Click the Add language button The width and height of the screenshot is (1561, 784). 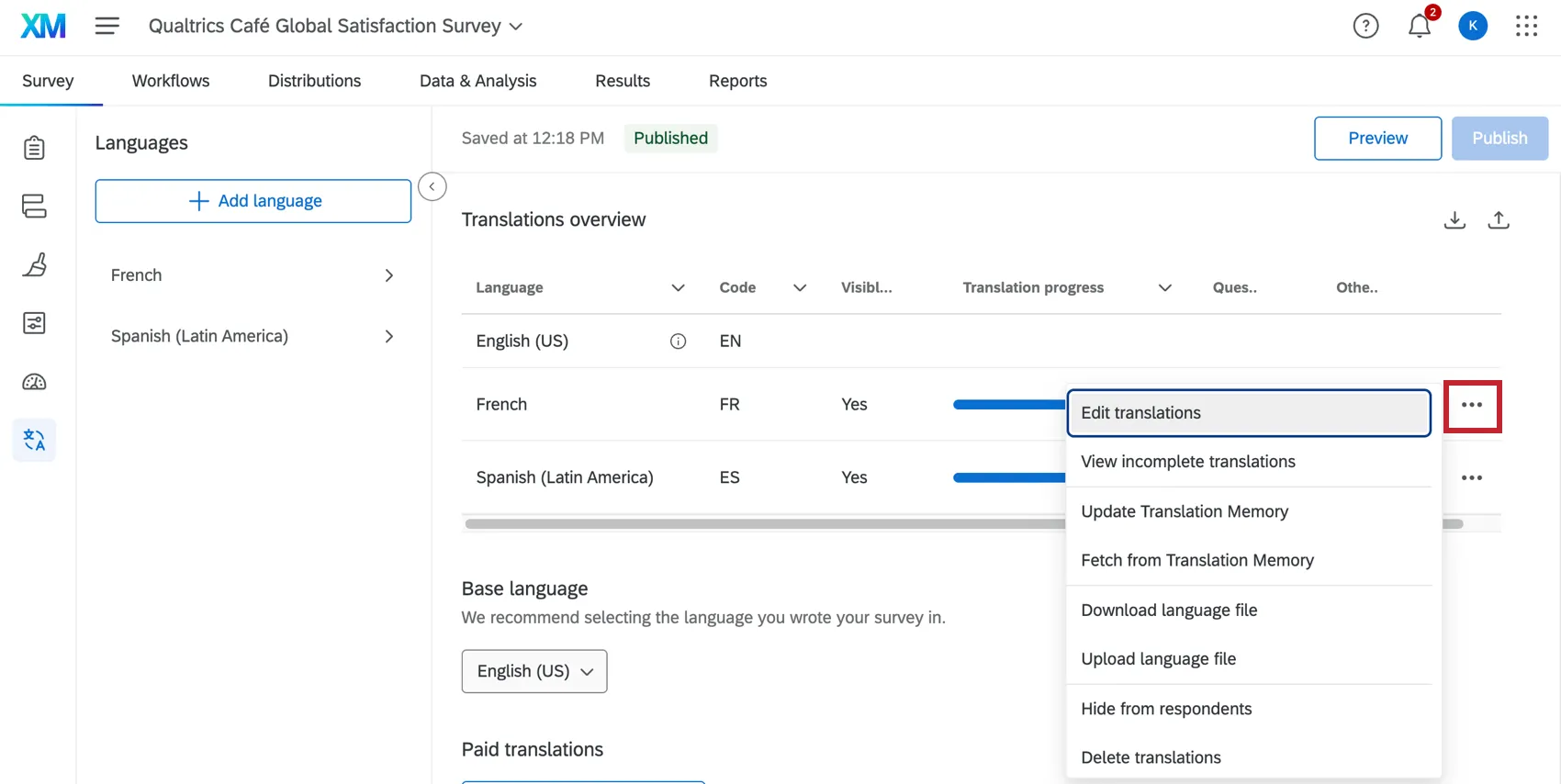[x=253, y=201]
